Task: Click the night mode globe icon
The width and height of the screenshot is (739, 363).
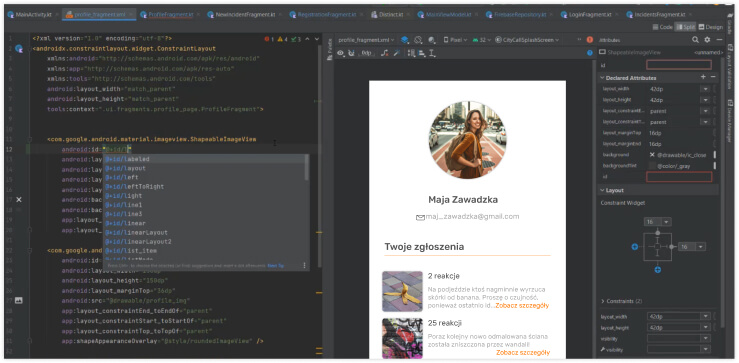Action: point(432,40)
